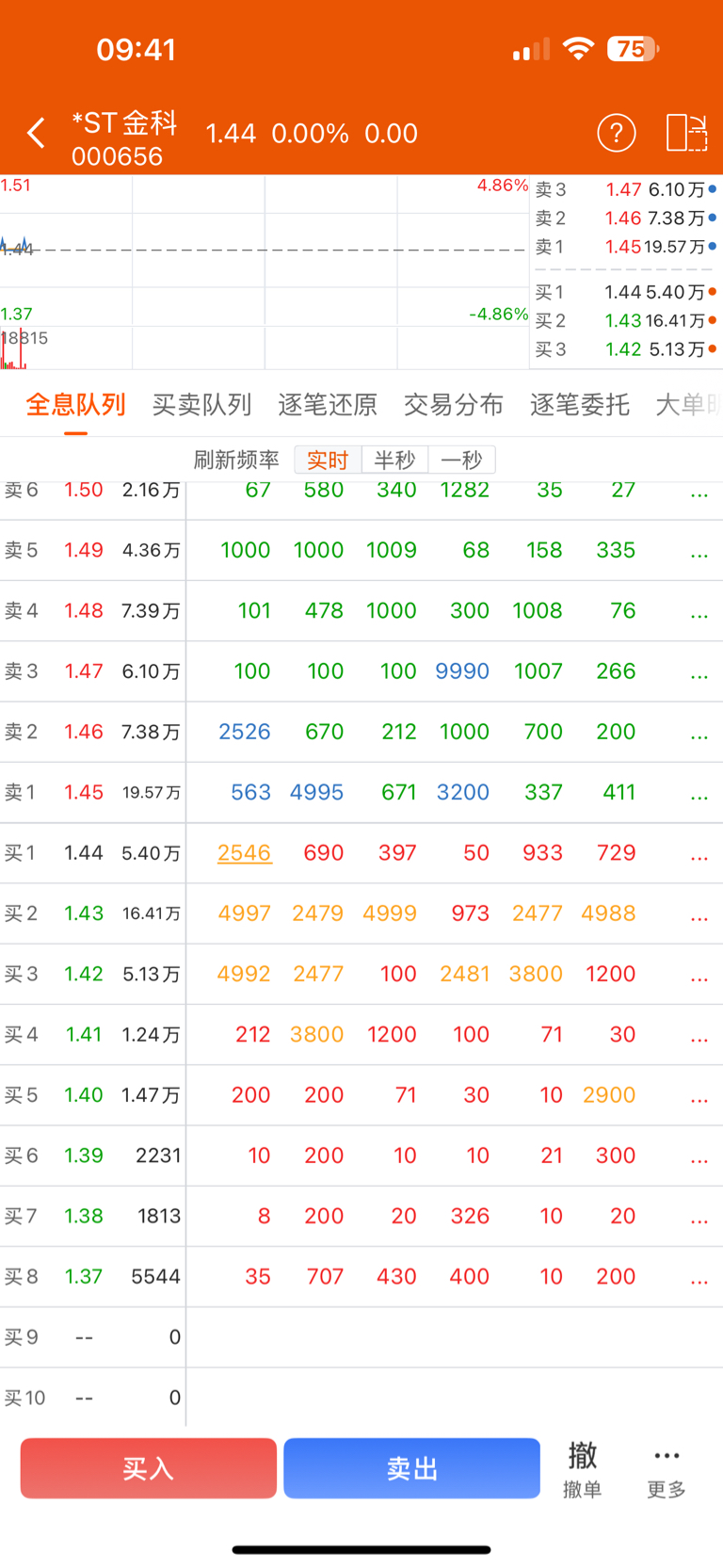
Task: Tap the 9990 order in 卖3 row
Action: [462, 671]
